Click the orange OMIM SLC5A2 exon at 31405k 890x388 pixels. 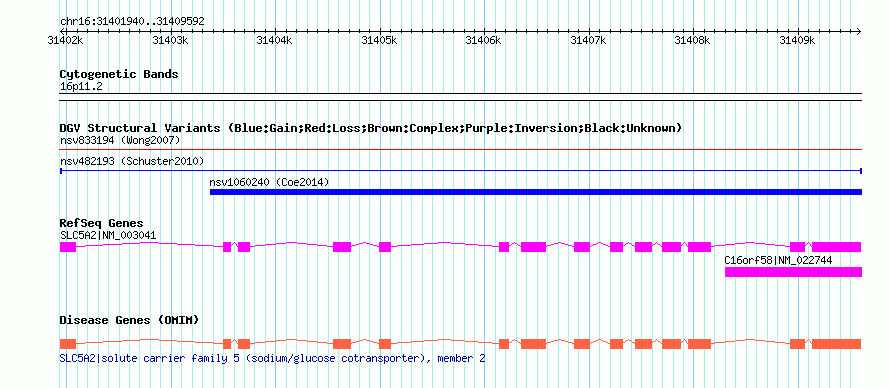385,344
